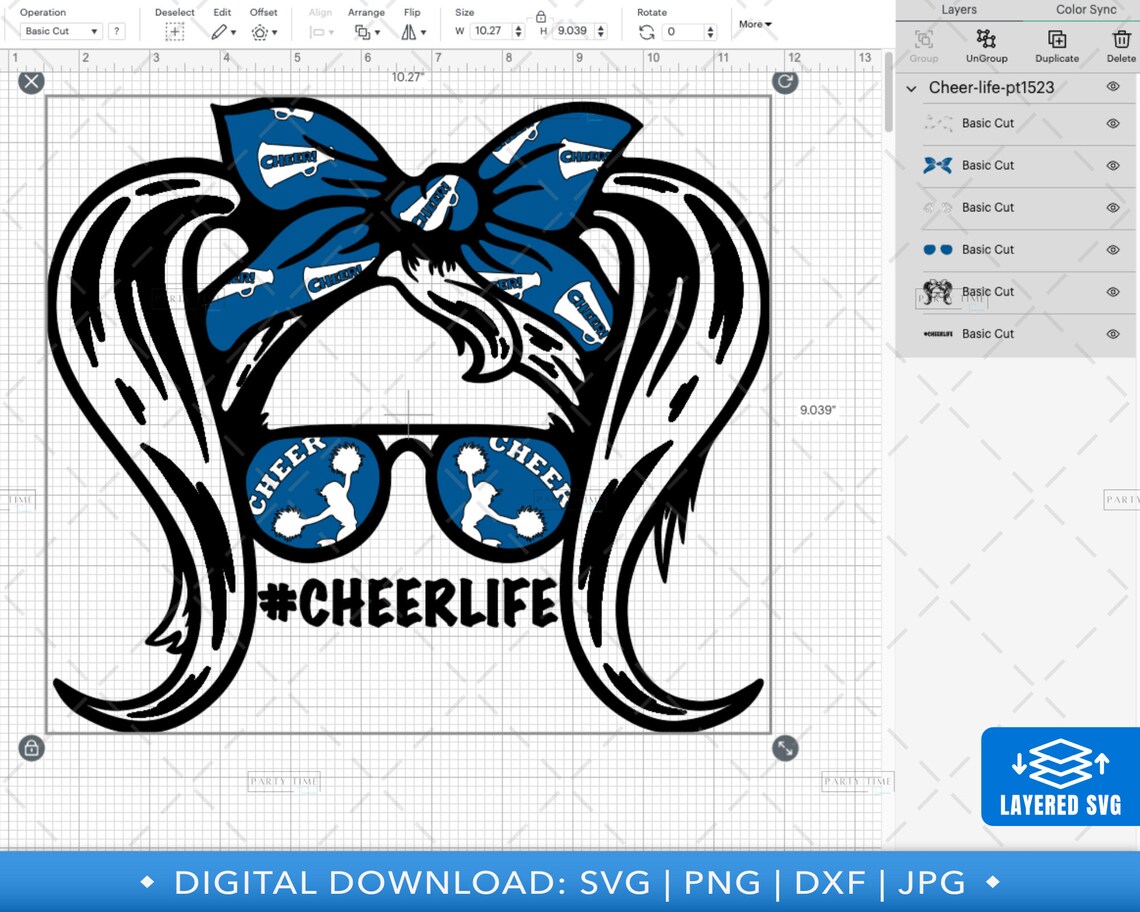Viewport: 1140px width, 912px height.
Task: Open the Offset tool icon
Action: 259,31
